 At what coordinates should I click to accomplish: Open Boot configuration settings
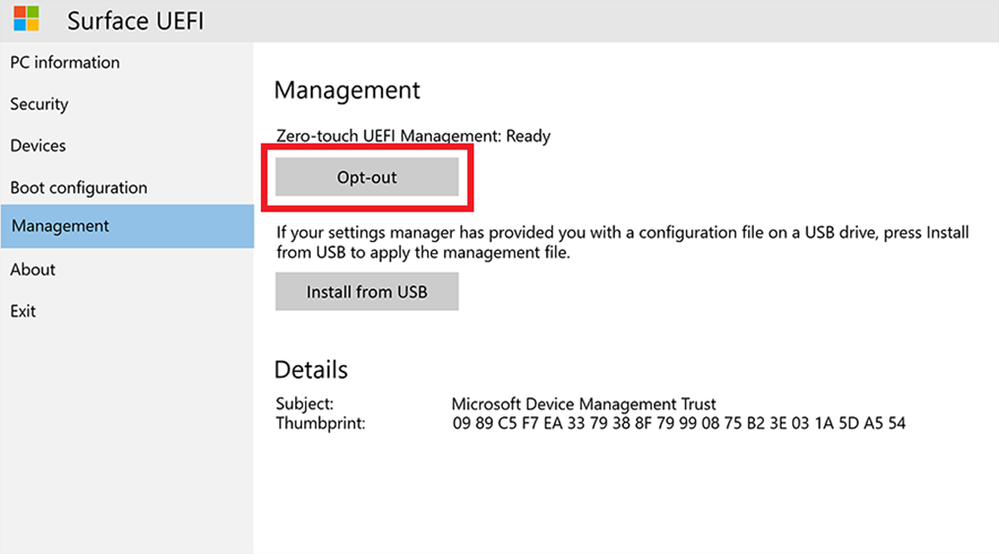point(78,188)
